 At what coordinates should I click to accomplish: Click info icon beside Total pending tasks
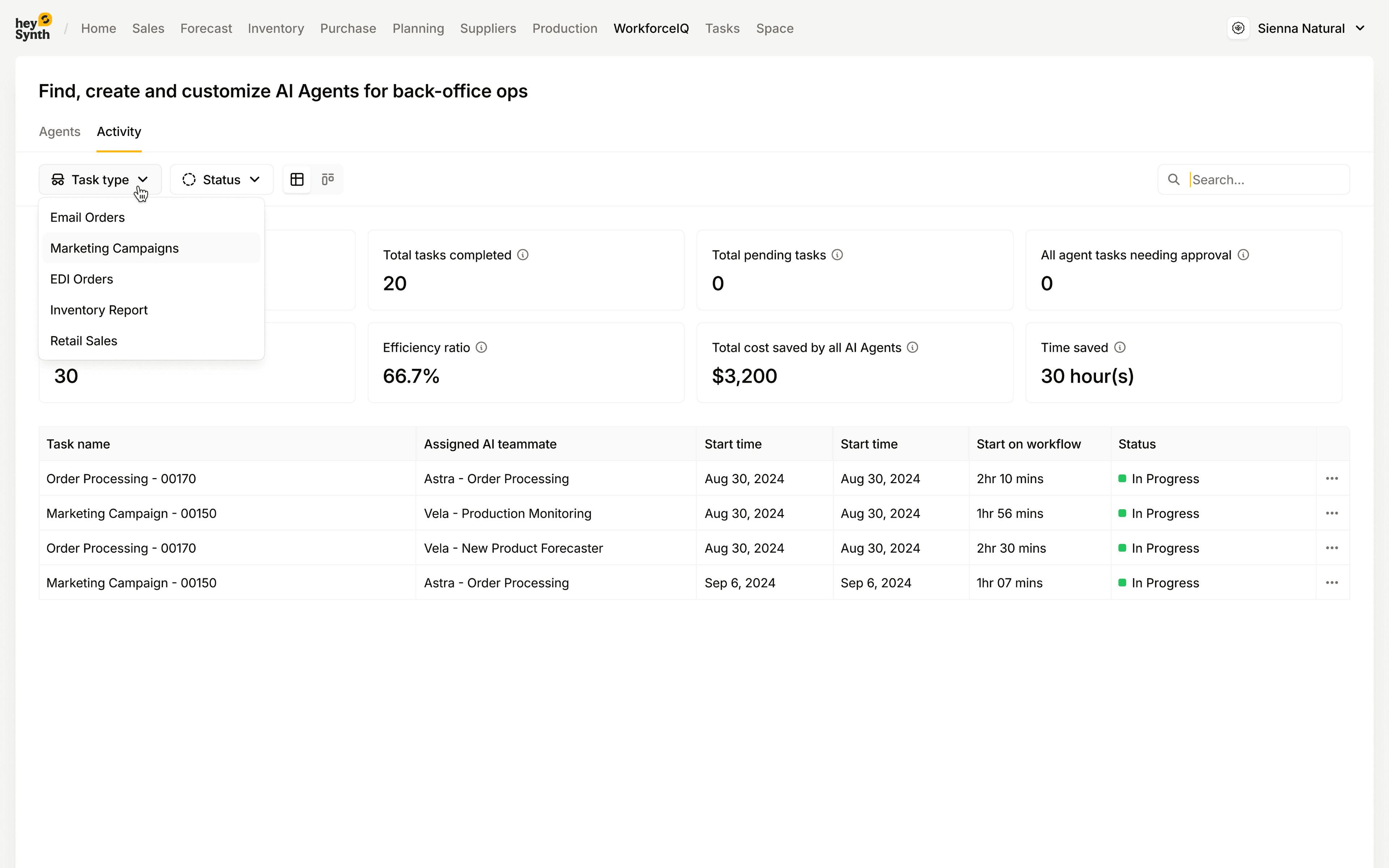tap(837, 255)
